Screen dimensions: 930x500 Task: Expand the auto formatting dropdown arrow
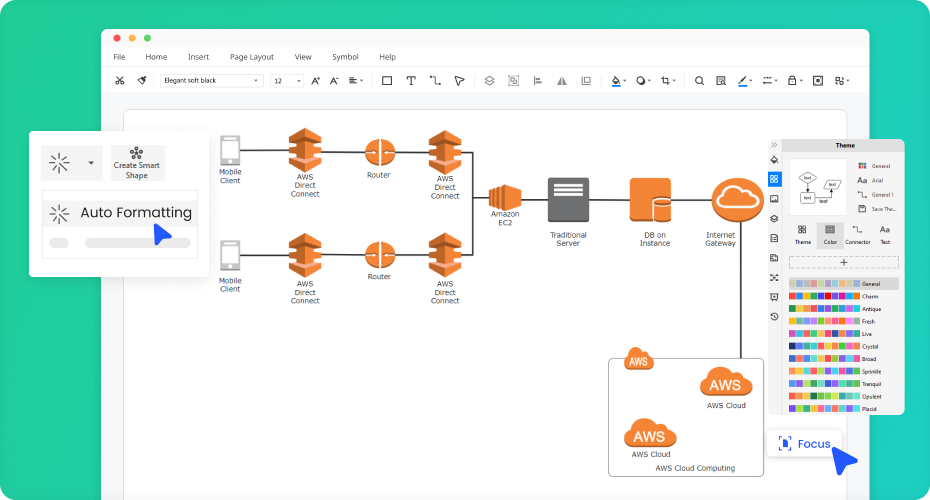pos(91,162)
